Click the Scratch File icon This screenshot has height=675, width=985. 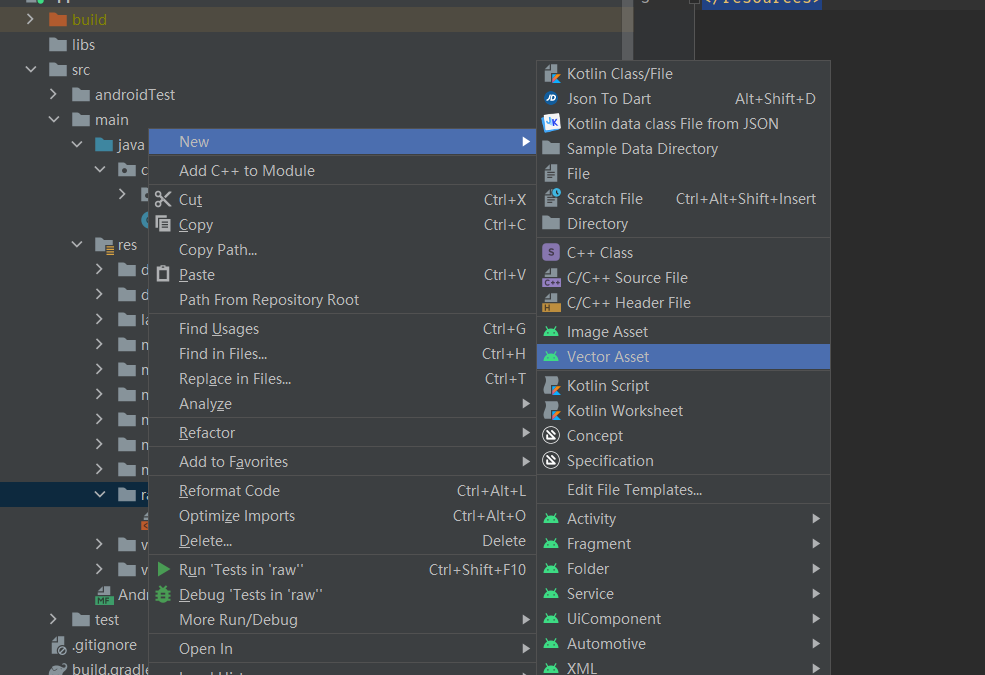click(552, 198)
